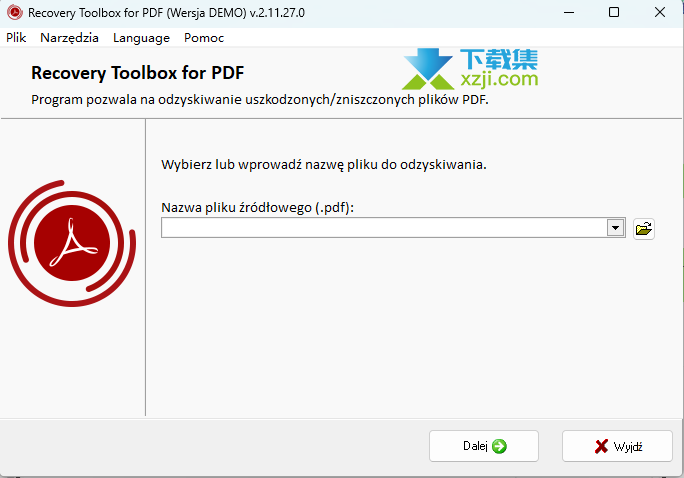Click the Nazwa pliku źródłowego label
Image resolution: width=684 pixels, height=478 pixels.
coord(257,208)
